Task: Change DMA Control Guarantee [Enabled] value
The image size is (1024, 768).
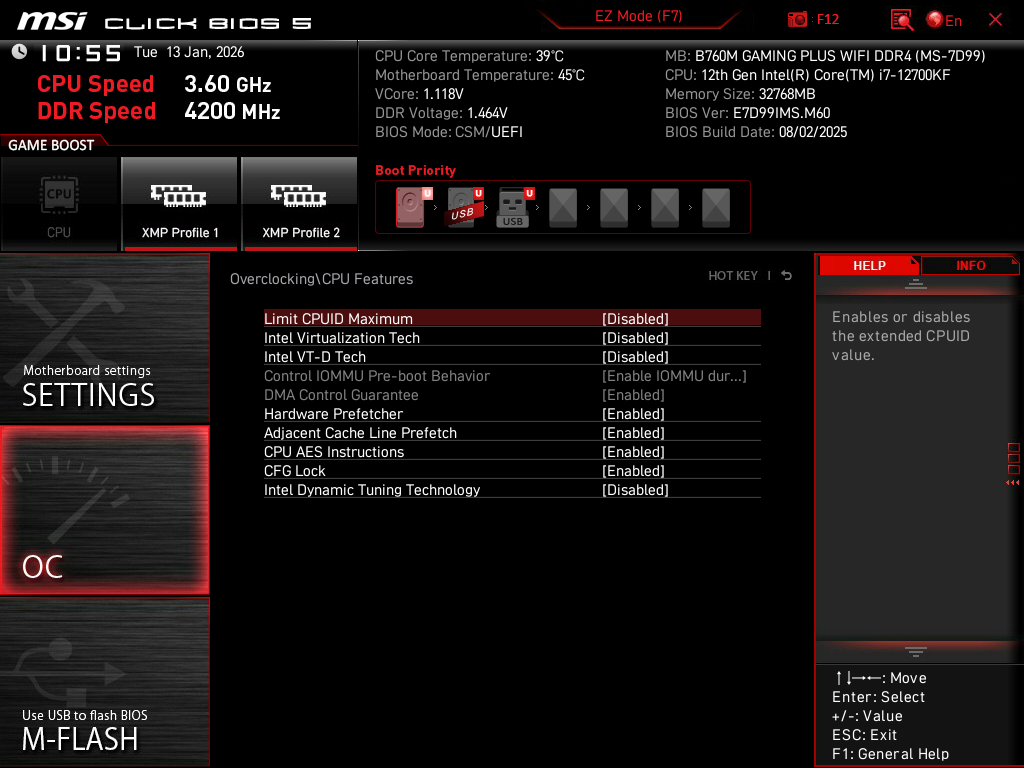Action: point(633,394)
